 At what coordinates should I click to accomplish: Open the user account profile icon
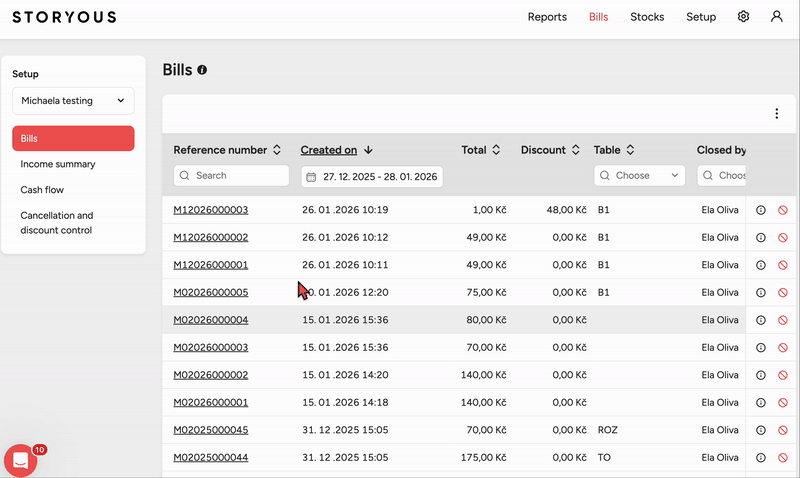777,17
